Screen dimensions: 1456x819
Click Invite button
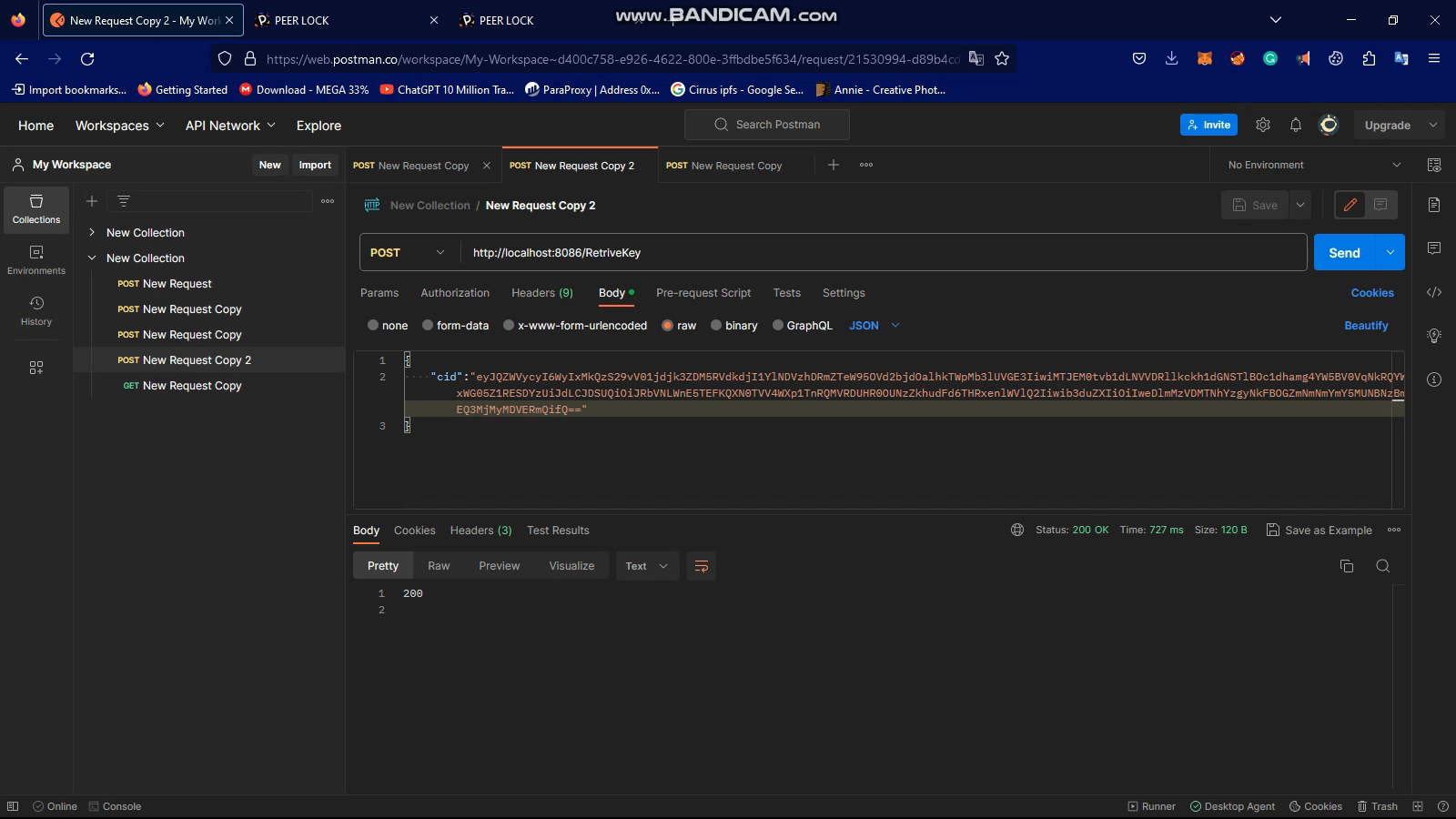coord(1208,126)
